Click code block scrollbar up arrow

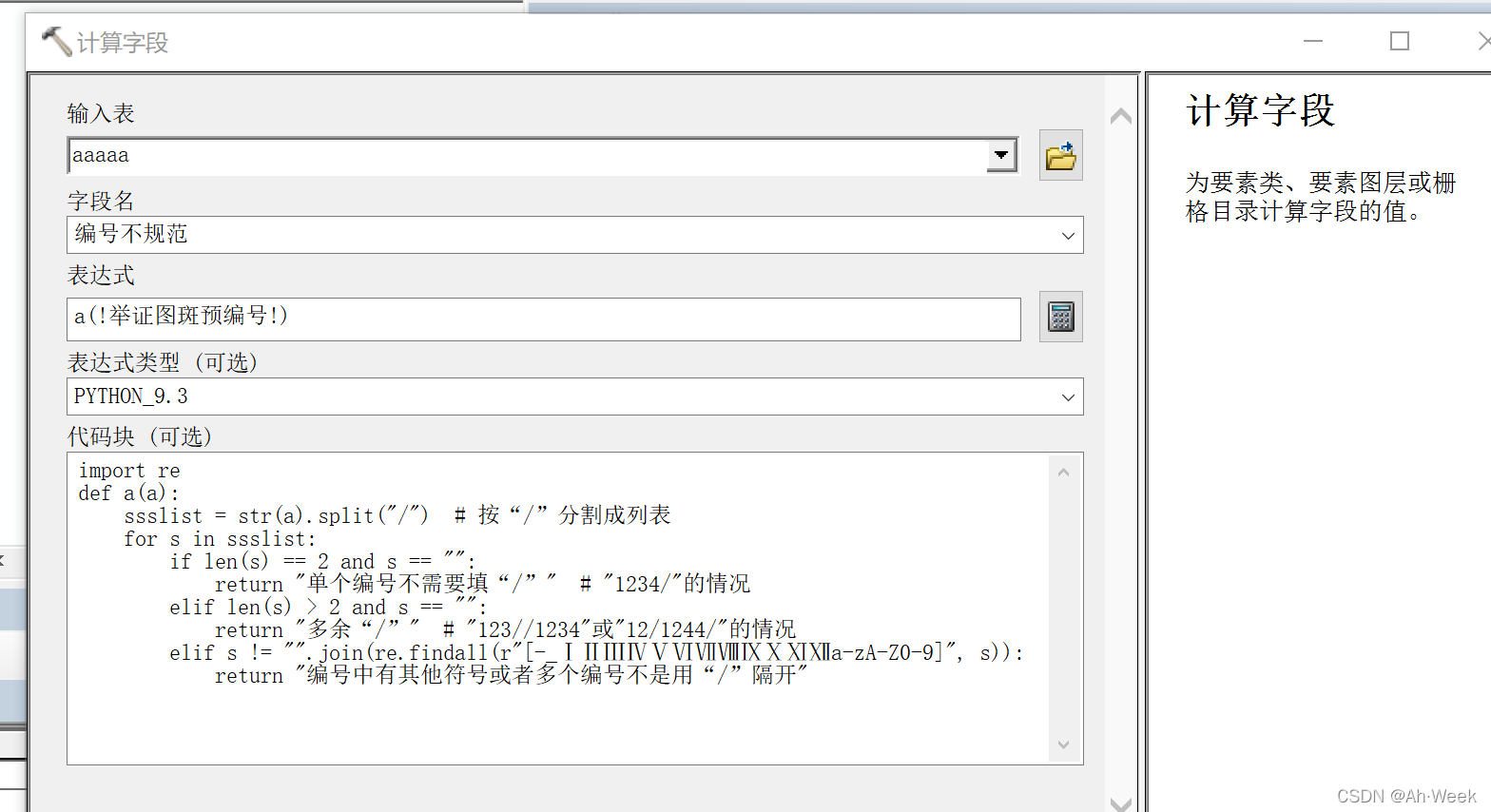pos(1063,472)
